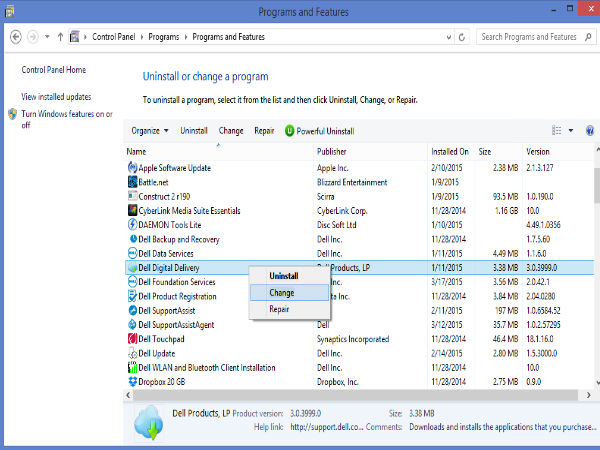Select the Dell Touchpad row name

click(x=161, y=339)
